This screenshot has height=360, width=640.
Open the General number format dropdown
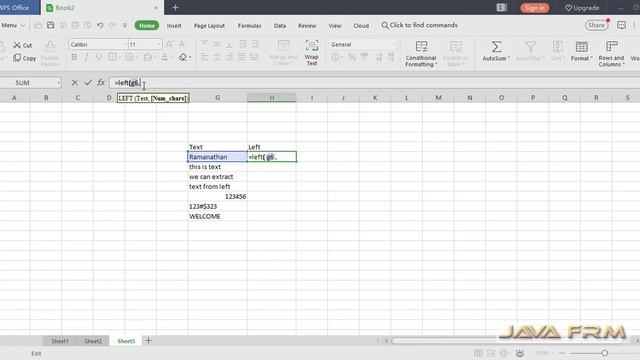tap(393, 44)
